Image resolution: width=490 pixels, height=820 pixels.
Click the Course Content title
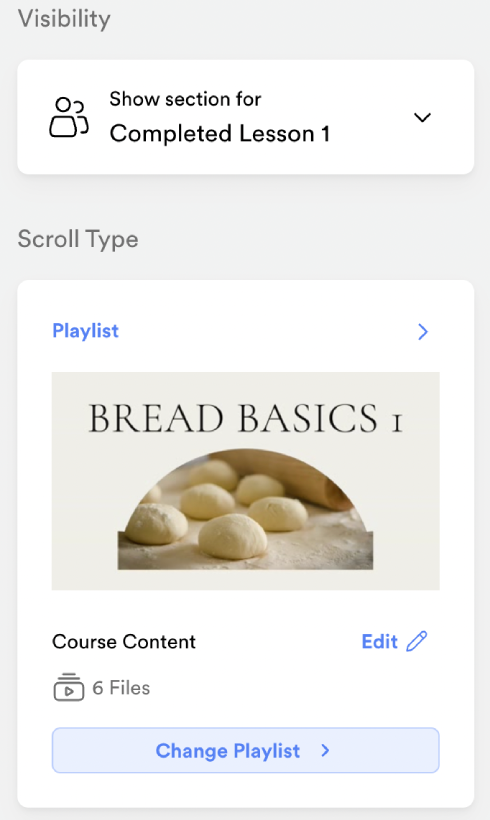coord(124,642)
